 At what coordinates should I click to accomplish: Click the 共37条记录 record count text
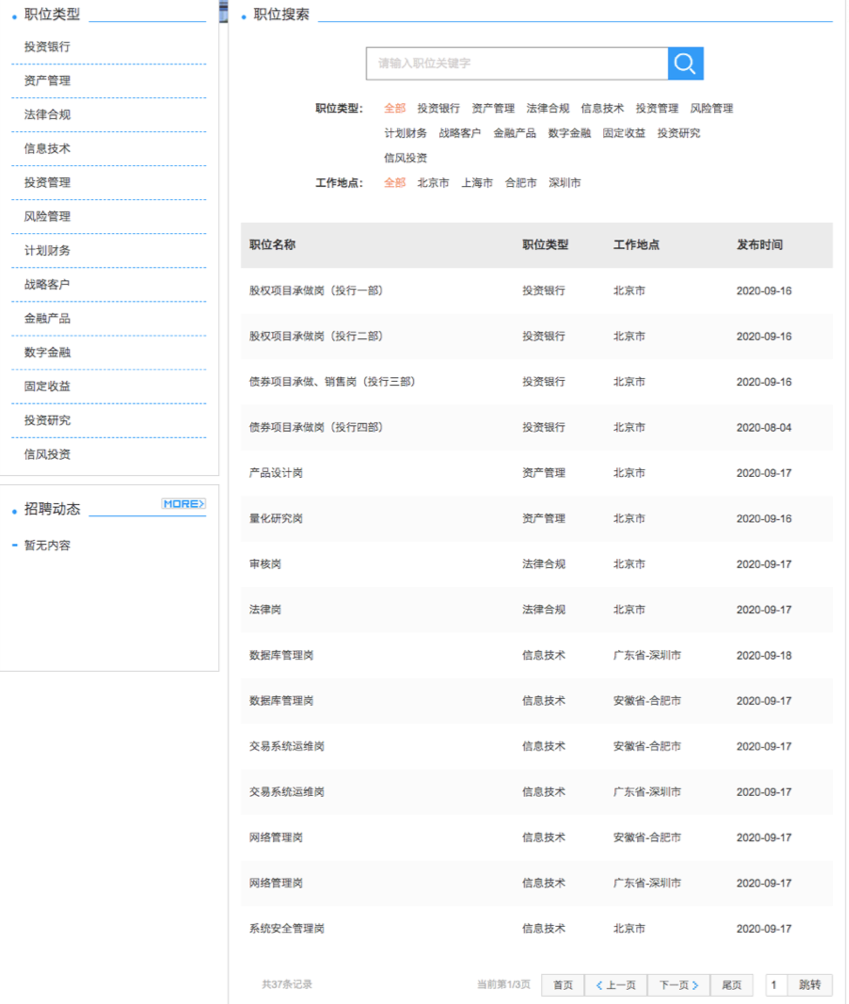[x=287, y=984]
